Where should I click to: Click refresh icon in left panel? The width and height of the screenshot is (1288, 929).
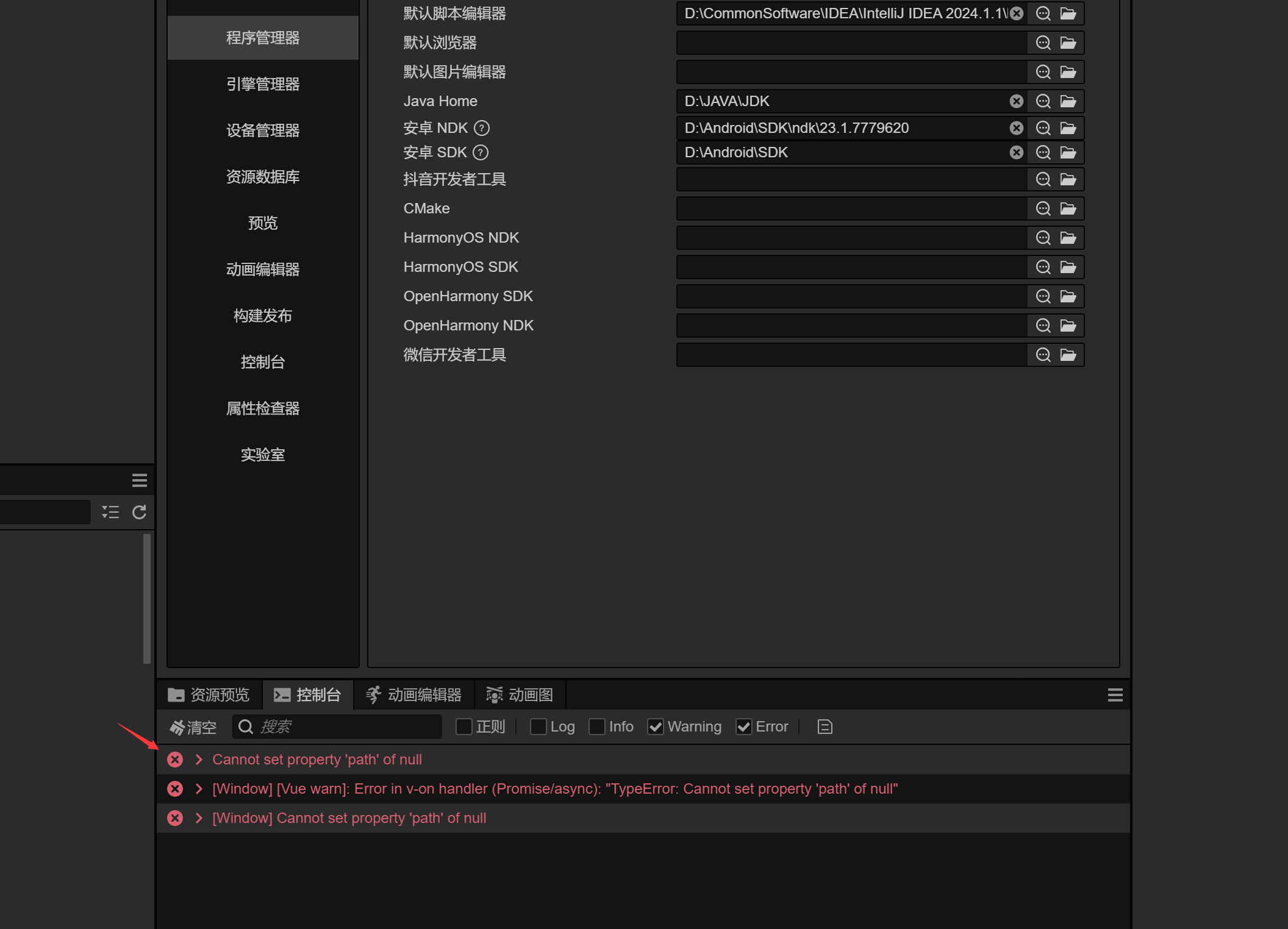[139, 512]
